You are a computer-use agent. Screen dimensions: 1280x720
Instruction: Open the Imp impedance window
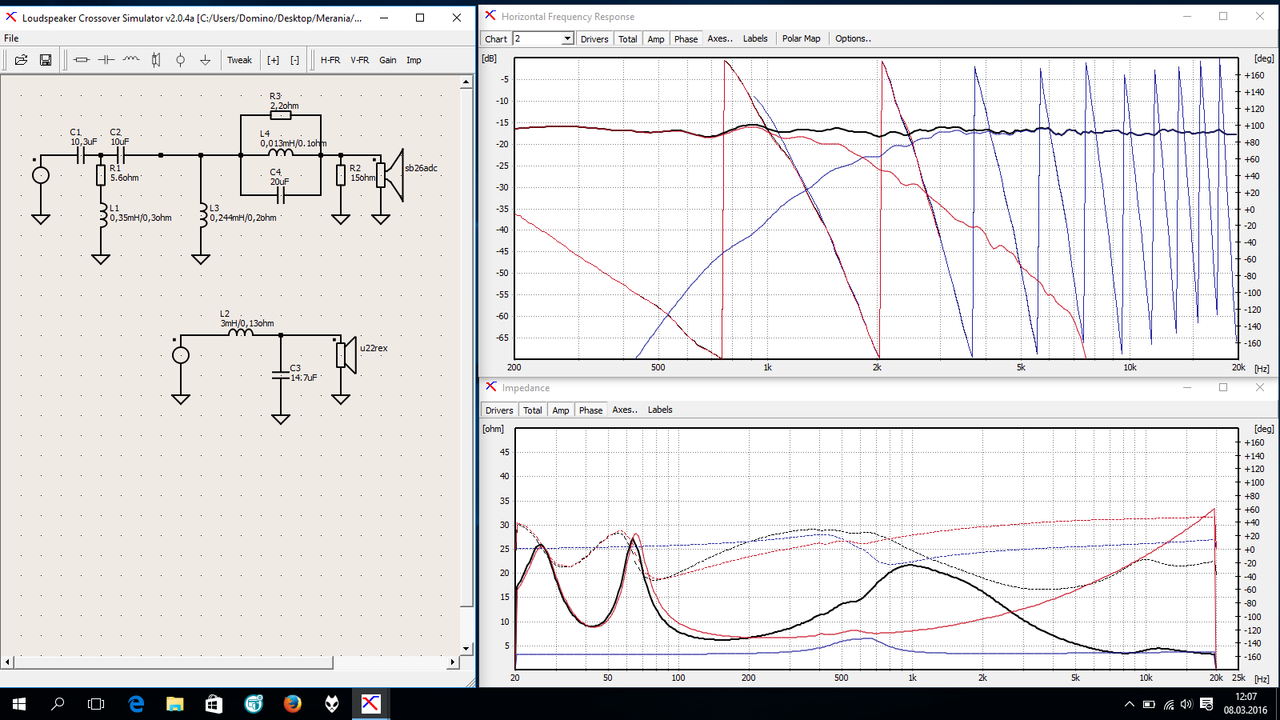tap(414, 60)
